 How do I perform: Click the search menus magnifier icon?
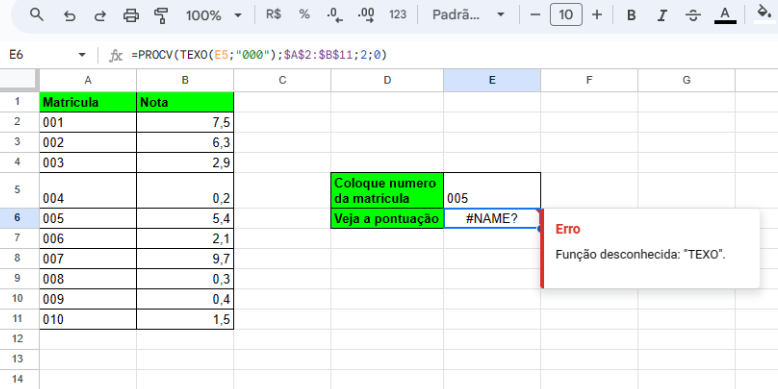pos(37,15)
